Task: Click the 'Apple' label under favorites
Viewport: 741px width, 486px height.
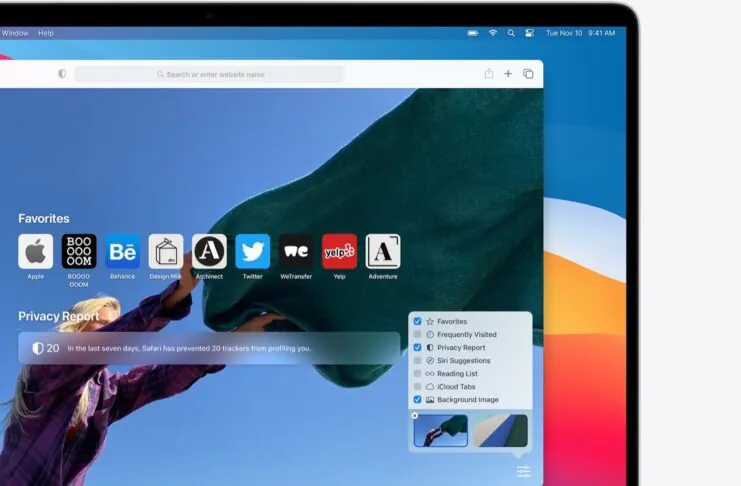Action: click(x=35, y=276)
